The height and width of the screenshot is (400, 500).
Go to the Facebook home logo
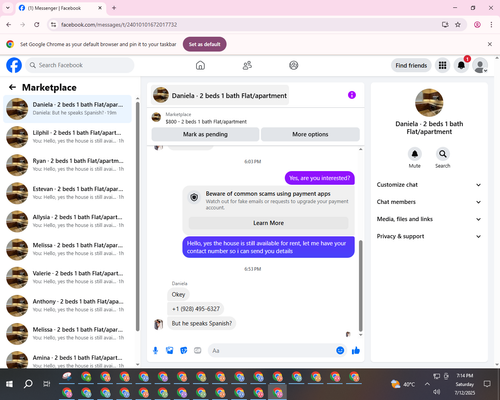pos(14,65)
